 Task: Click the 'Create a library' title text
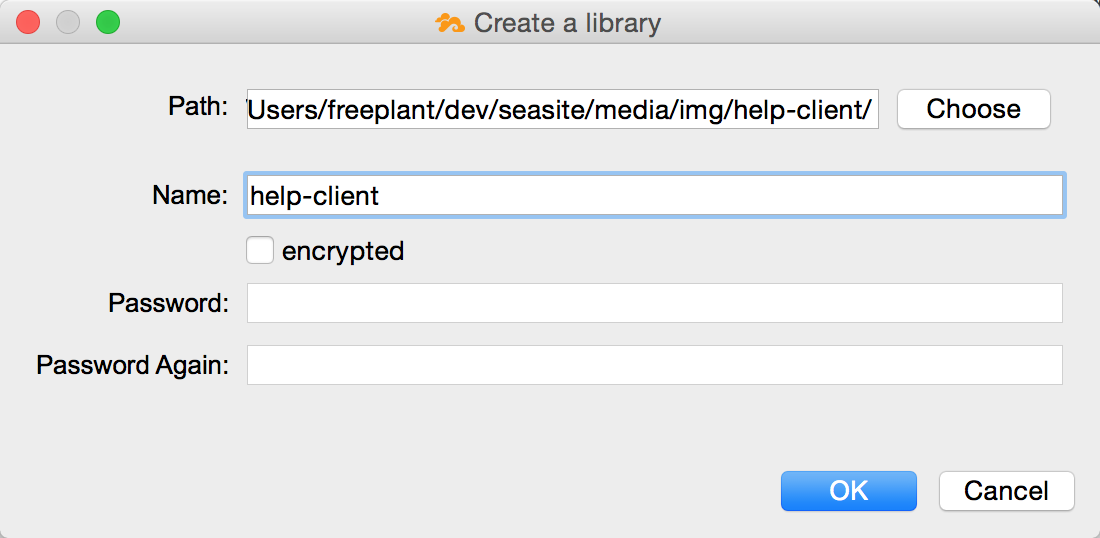click(567, 23)
